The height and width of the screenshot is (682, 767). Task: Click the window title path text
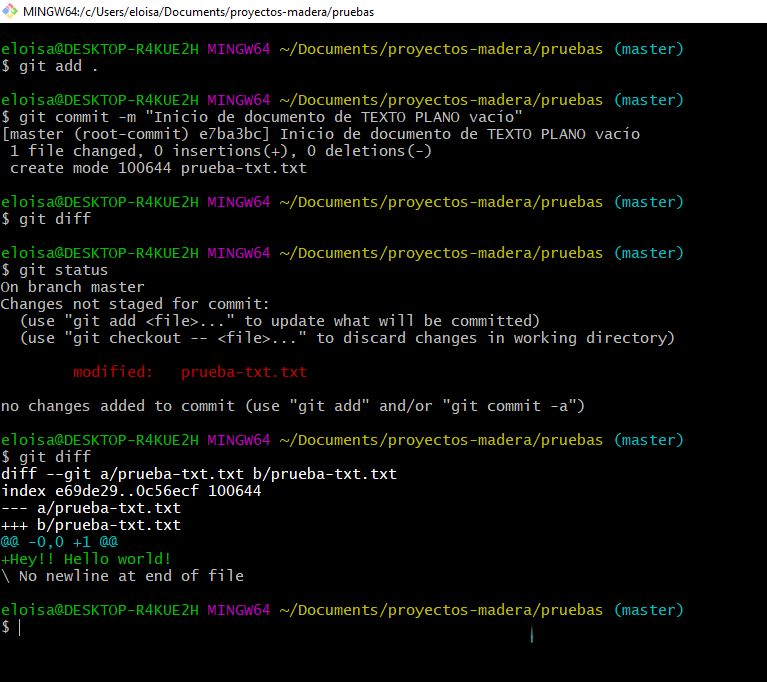199,12
